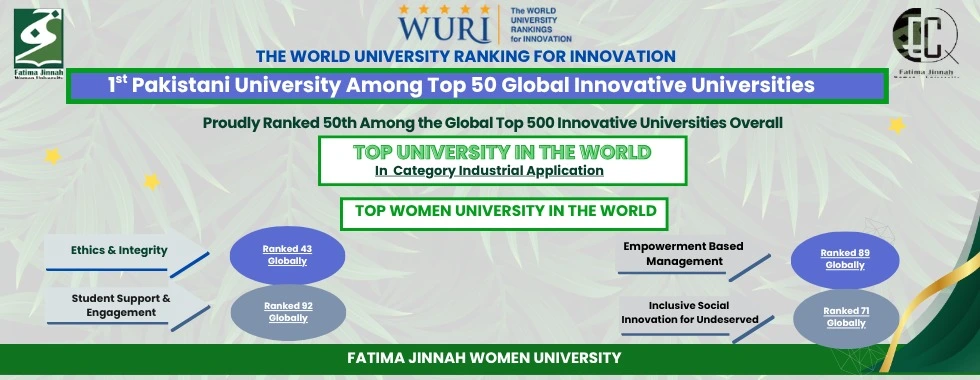Screen dimensions: 980x380
Task: Click the 'TOP UNIVERSITY IN THE WORLD' heading
Action: [502, 152]
